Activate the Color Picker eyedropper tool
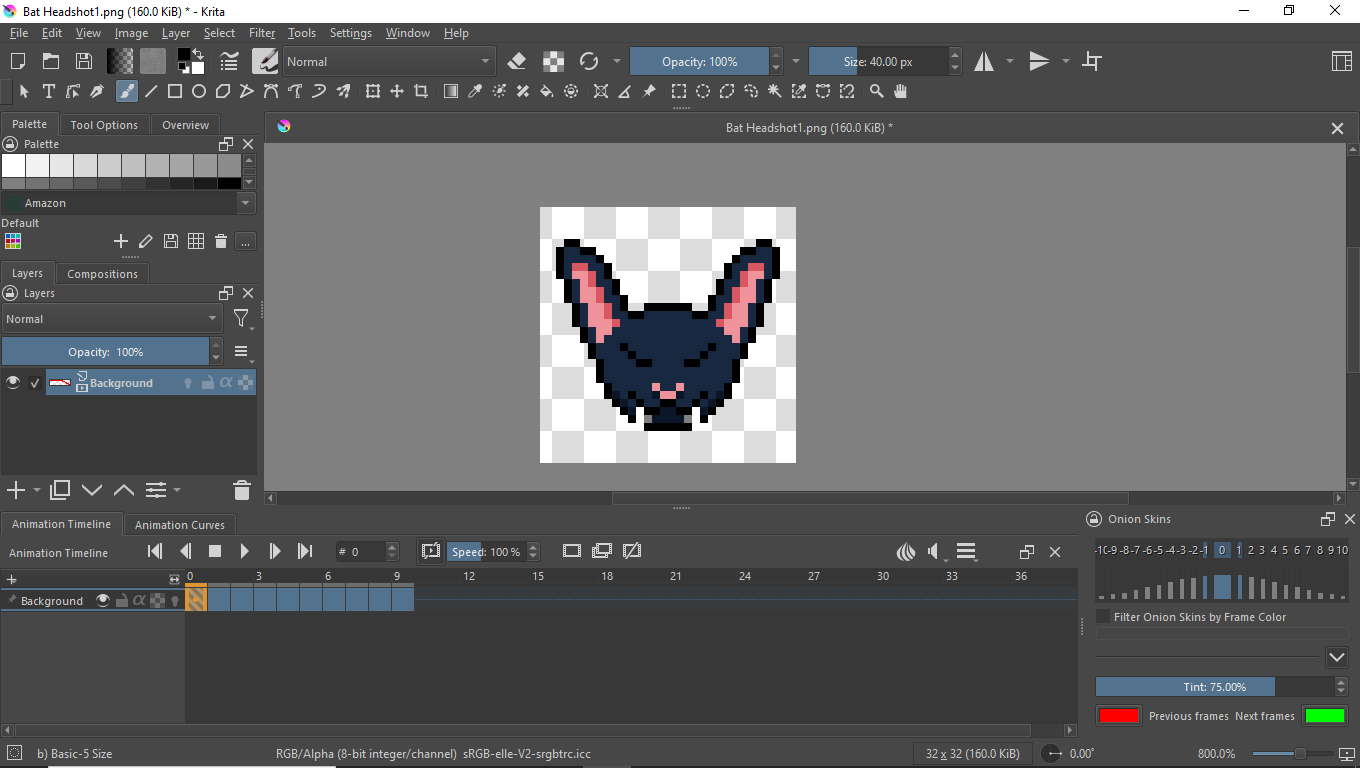 pyautogui.click(x=475, y=92)
